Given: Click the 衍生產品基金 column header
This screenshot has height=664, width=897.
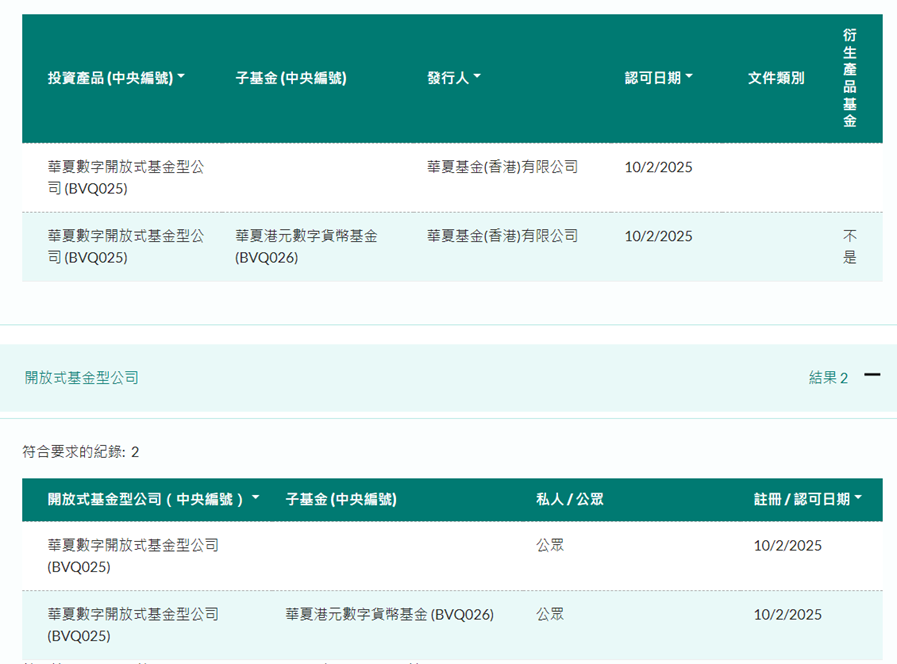Looking at the screenshot, I should (x=850, y=78).
